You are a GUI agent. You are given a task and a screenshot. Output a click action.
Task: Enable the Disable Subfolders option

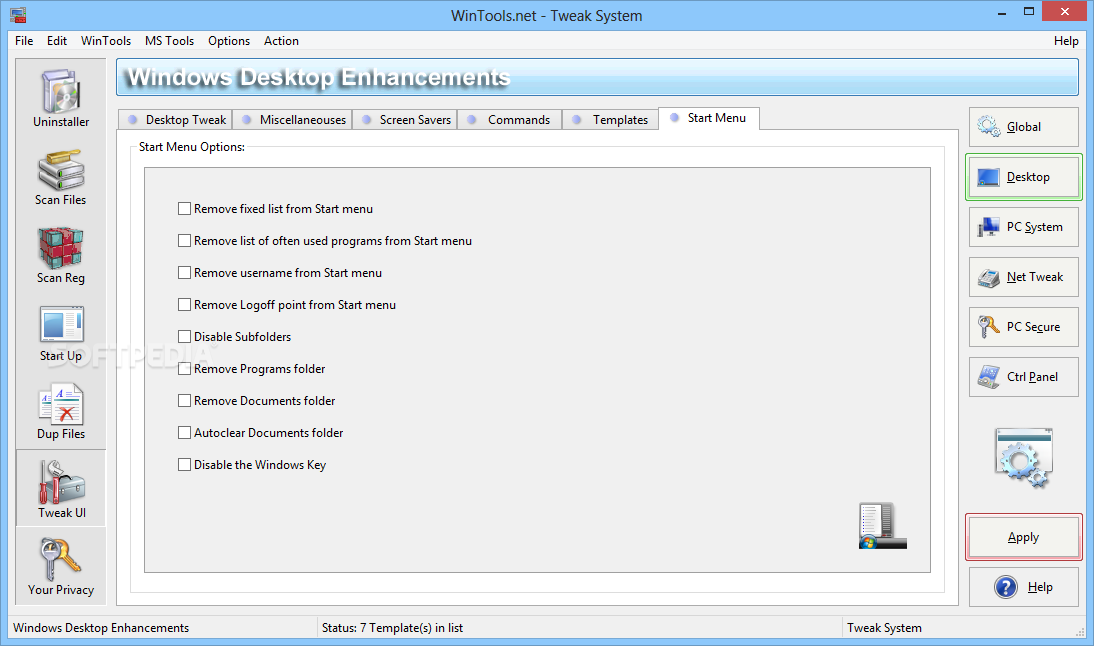[184, 337]
